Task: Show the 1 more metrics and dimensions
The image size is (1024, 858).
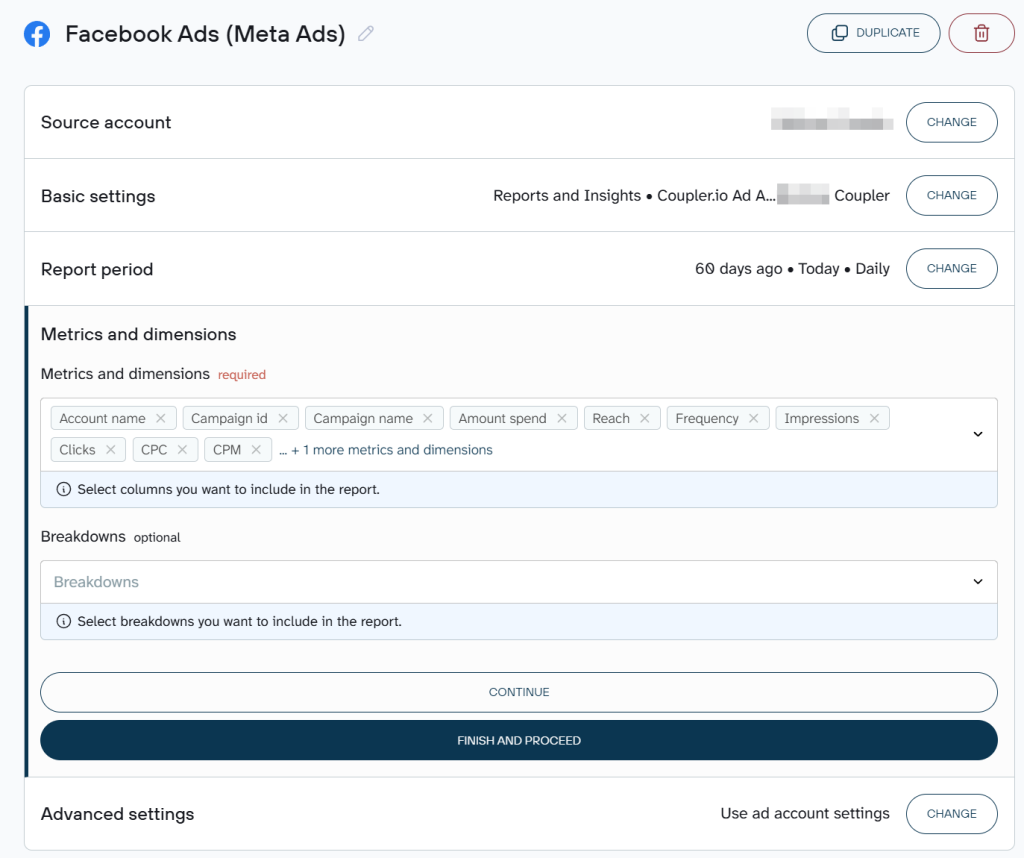Action: coord(386,450)
